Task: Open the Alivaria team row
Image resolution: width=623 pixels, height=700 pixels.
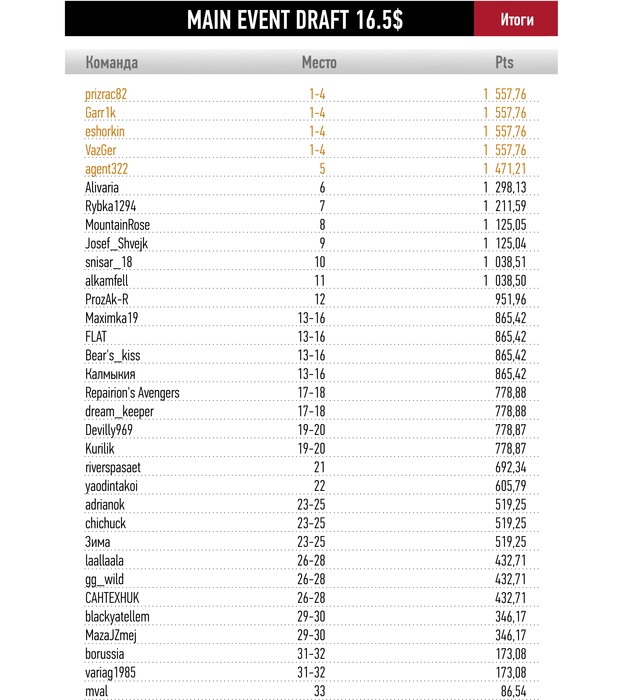Action: 103,187
